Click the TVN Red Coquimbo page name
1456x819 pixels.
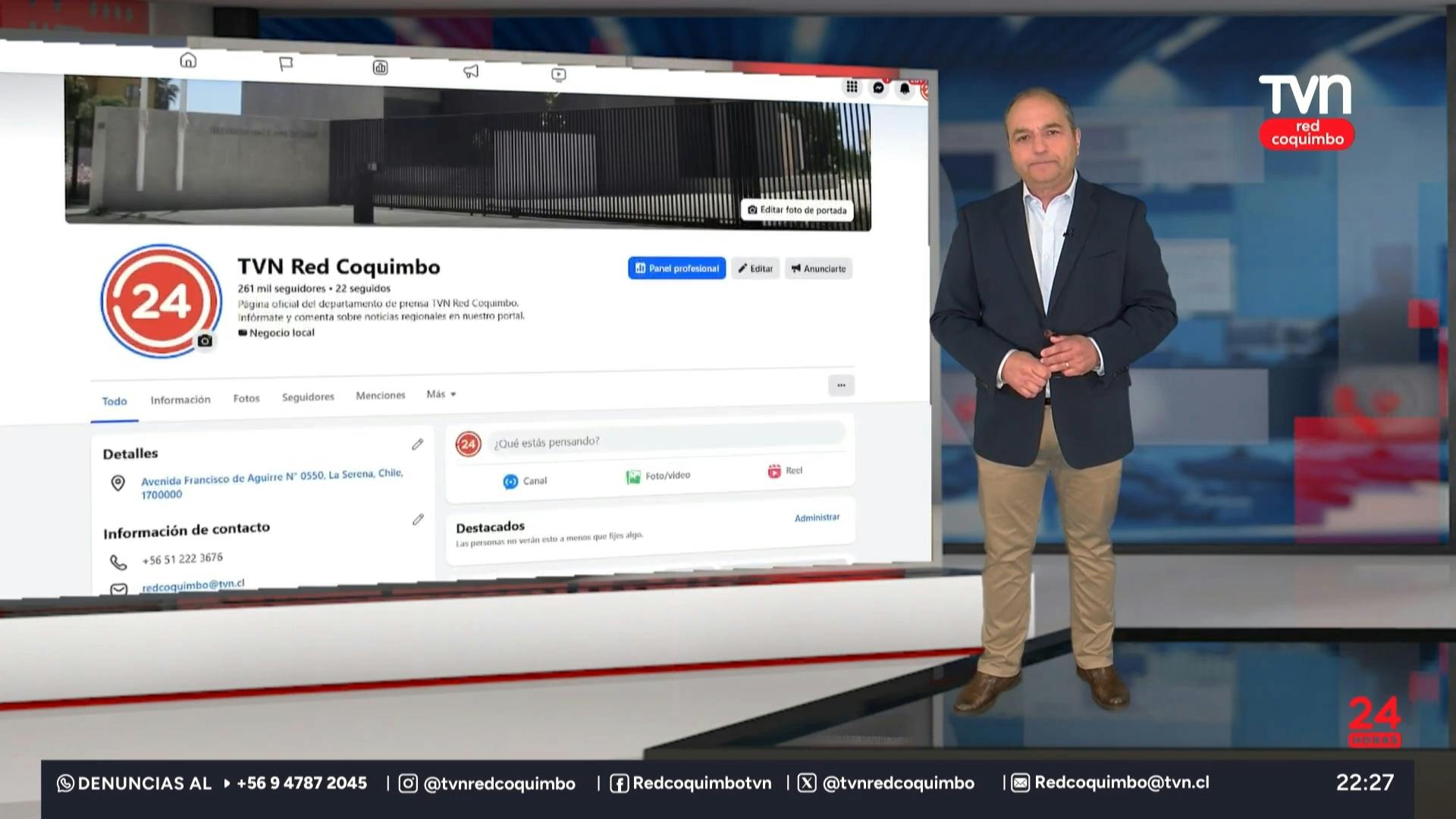(x=339, y=267)
